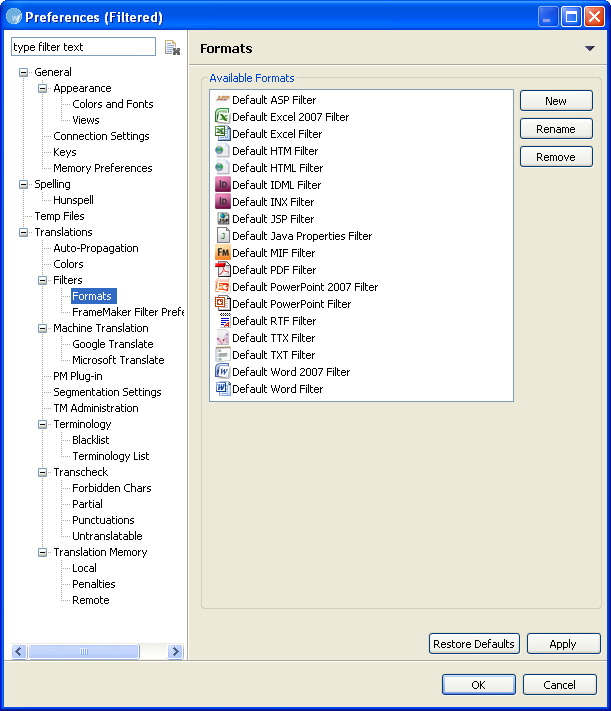Click the Preferences window title icon
The image size is (611, 711).
14,17
